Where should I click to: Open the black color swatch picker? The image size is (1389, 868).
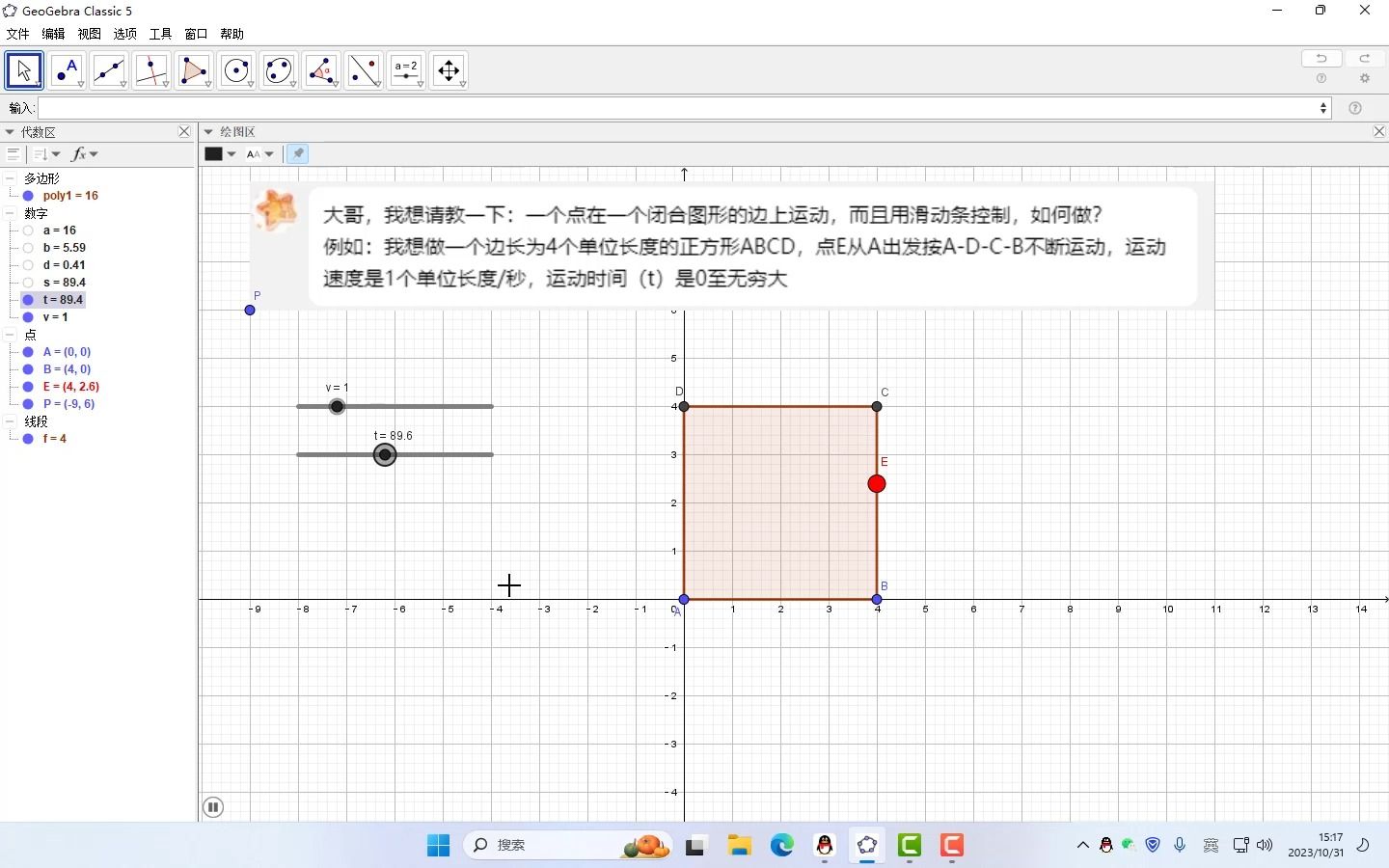click(220, 153)
